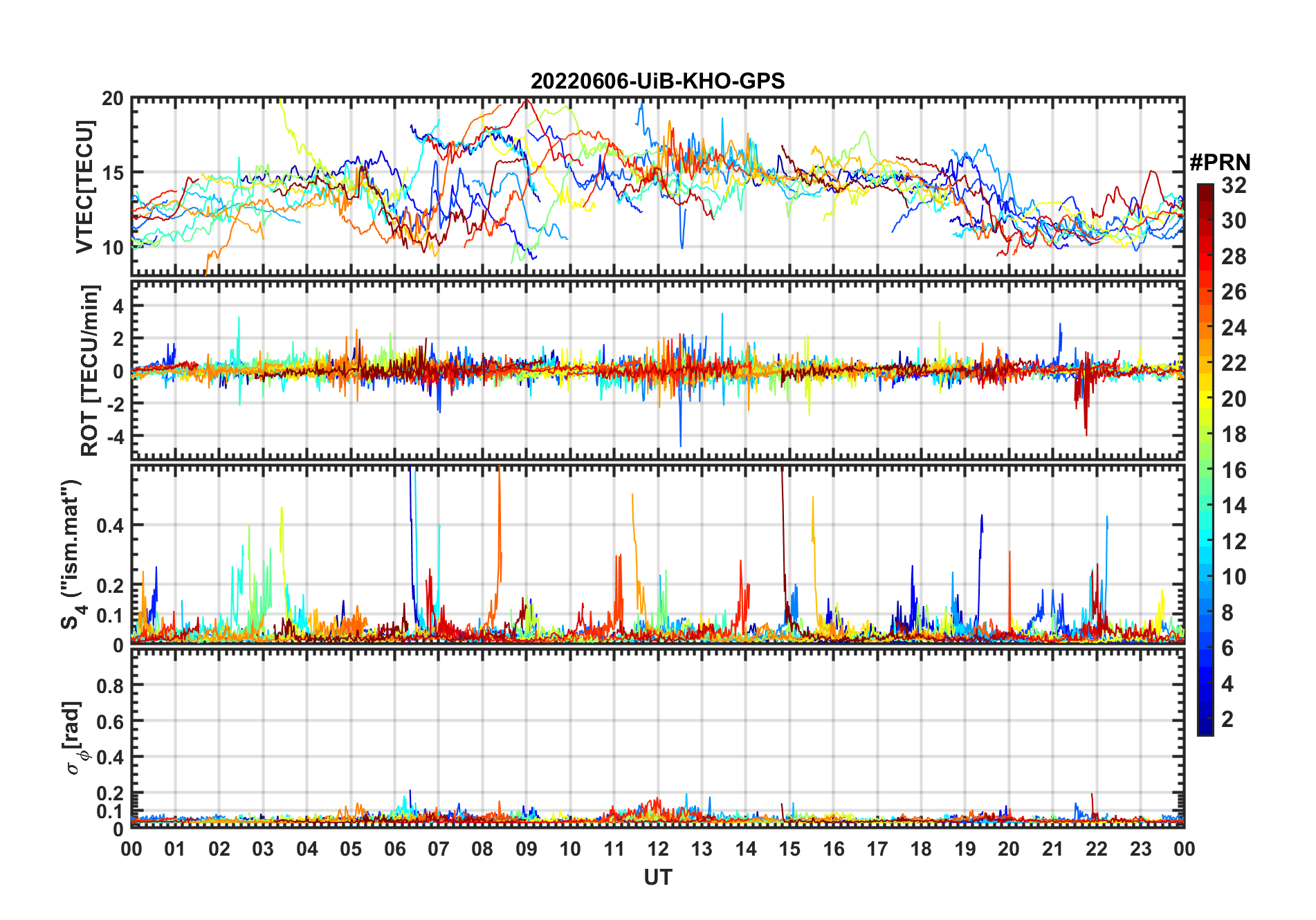Click the plot title "20220606-UiB-KHO-GPS"
The image size is (1316, 920).
[x=657, y=82]
